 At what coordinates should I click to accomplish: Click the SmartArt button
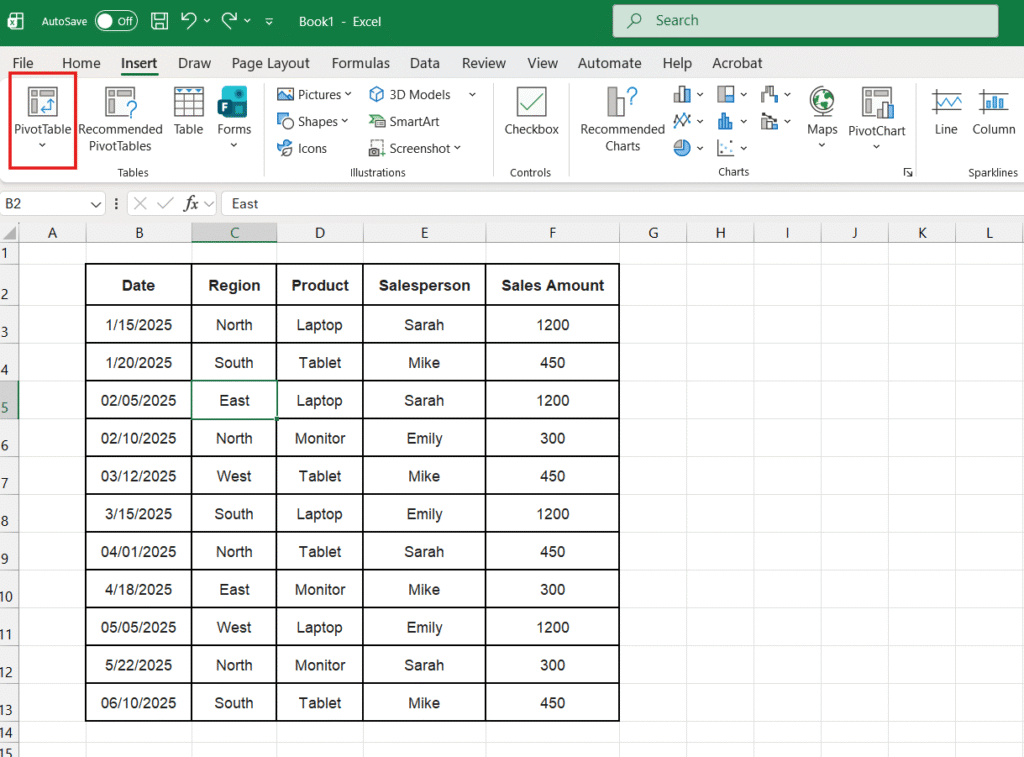point(404,122)
